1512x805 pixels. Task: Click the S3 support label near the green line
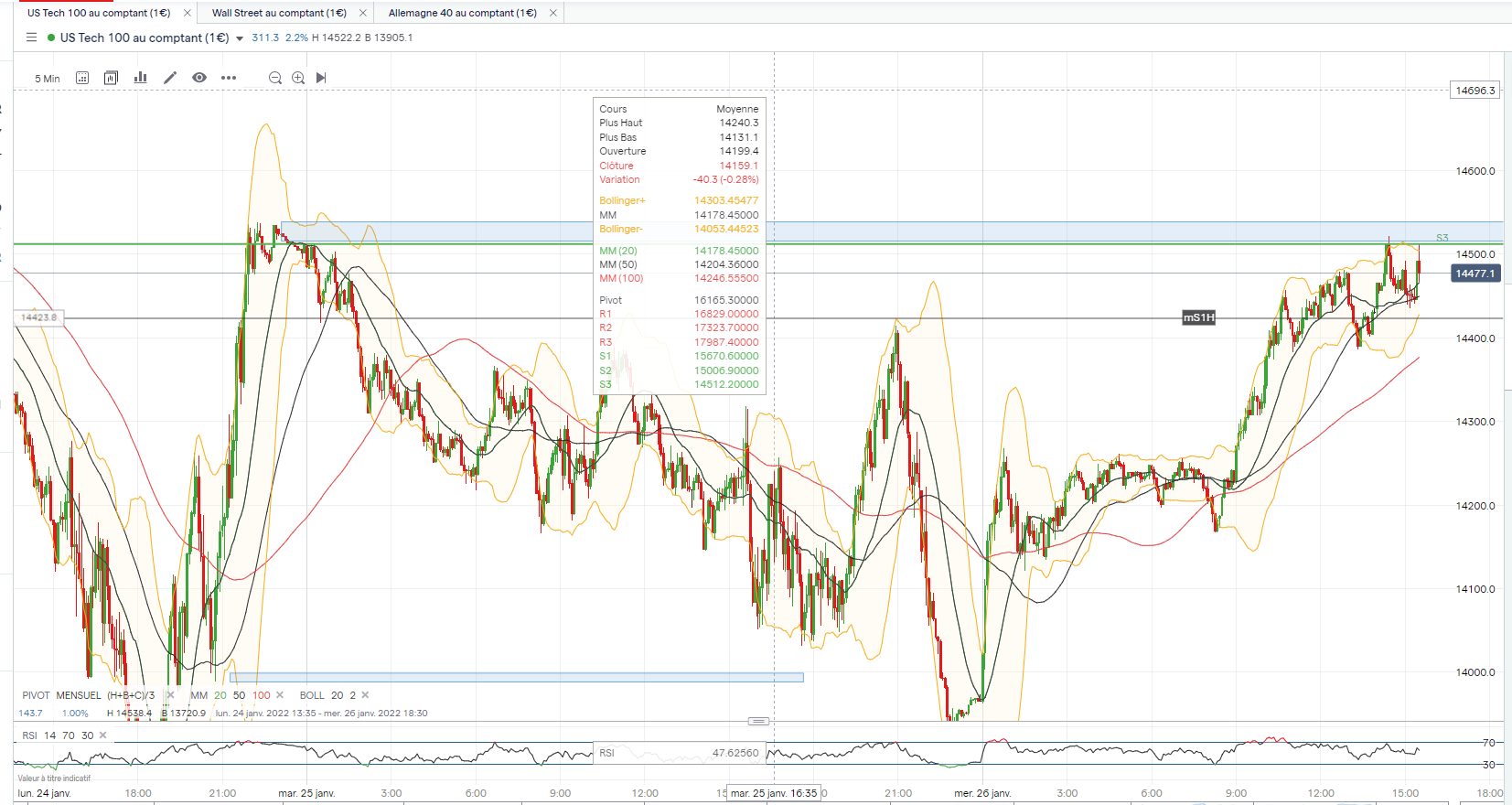coord(1442,238)
